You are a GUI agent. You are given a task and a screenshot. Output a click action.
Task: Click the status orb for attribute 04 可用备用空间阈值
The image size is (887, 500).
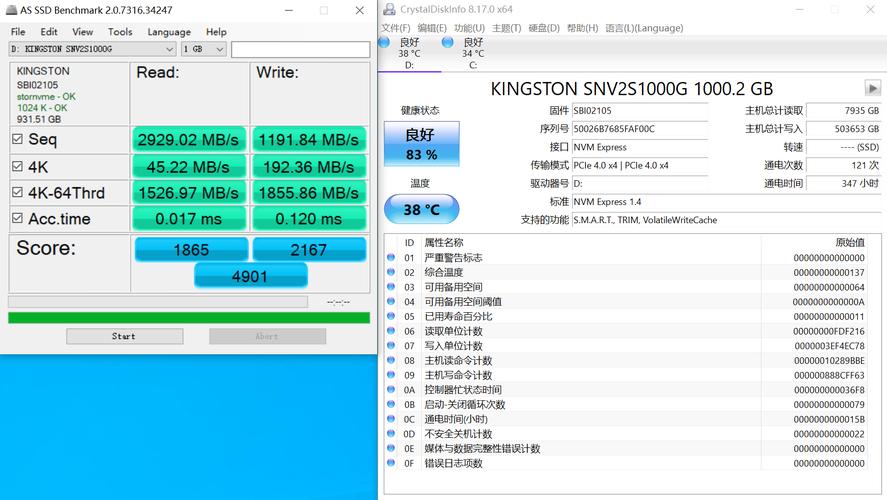click(x=391, y=301)
